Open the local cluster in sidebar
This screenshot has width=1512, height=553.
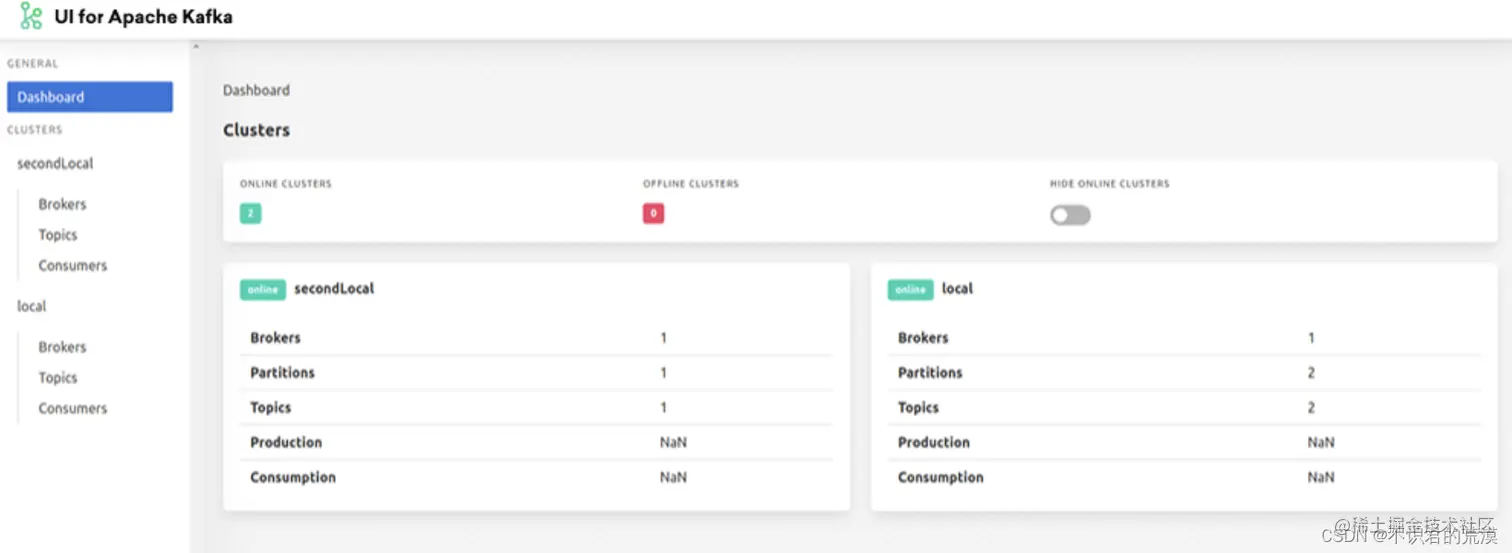coord(32,306)
